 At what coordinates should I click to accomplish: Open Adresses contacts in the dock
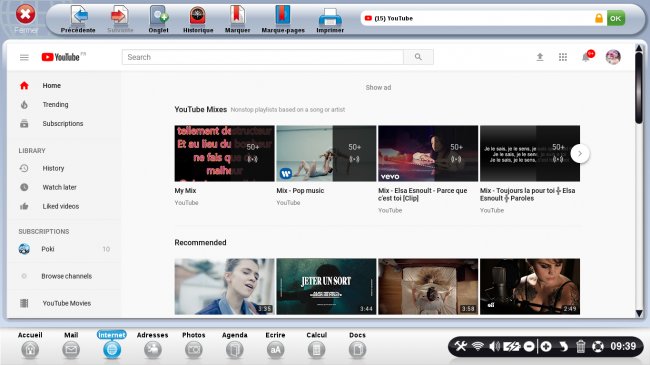[x=153, y=345]
